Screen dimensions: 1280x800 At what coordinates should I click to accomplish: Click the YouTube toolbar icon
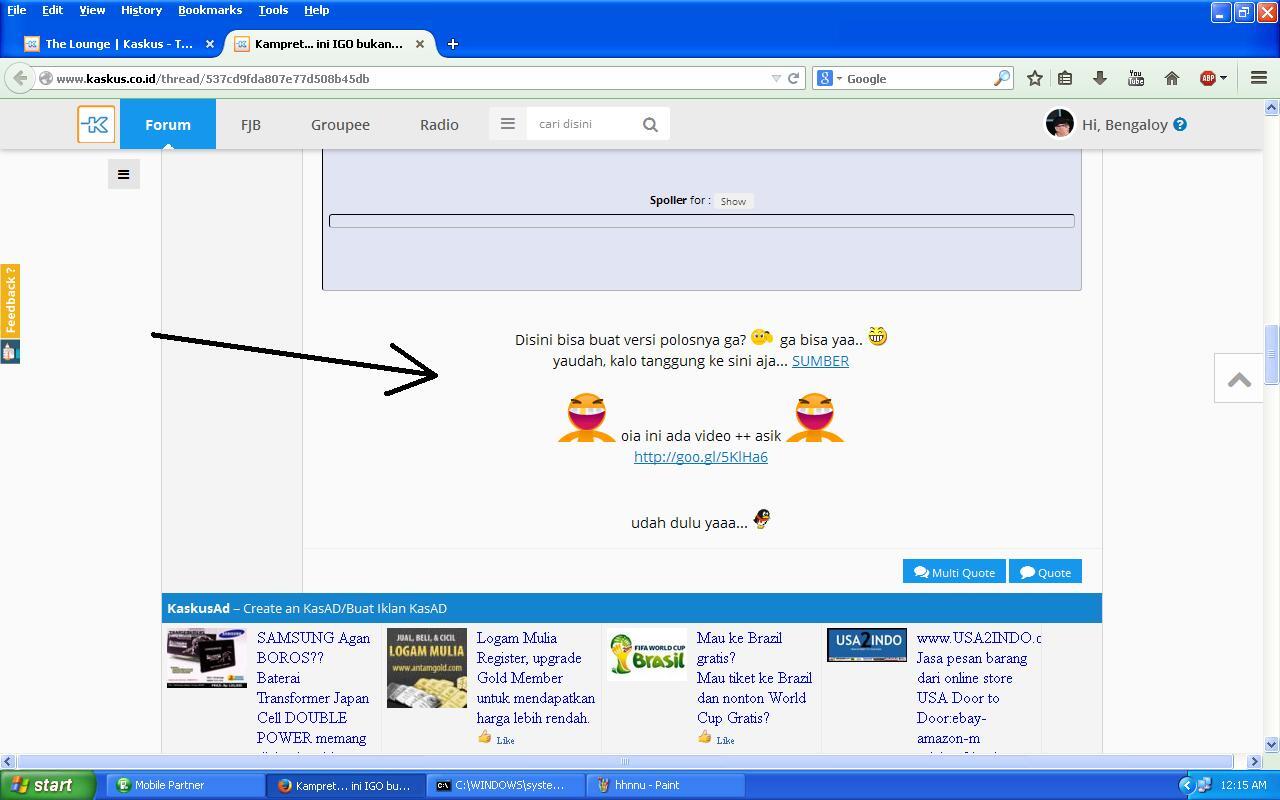tap(1136, 78)
